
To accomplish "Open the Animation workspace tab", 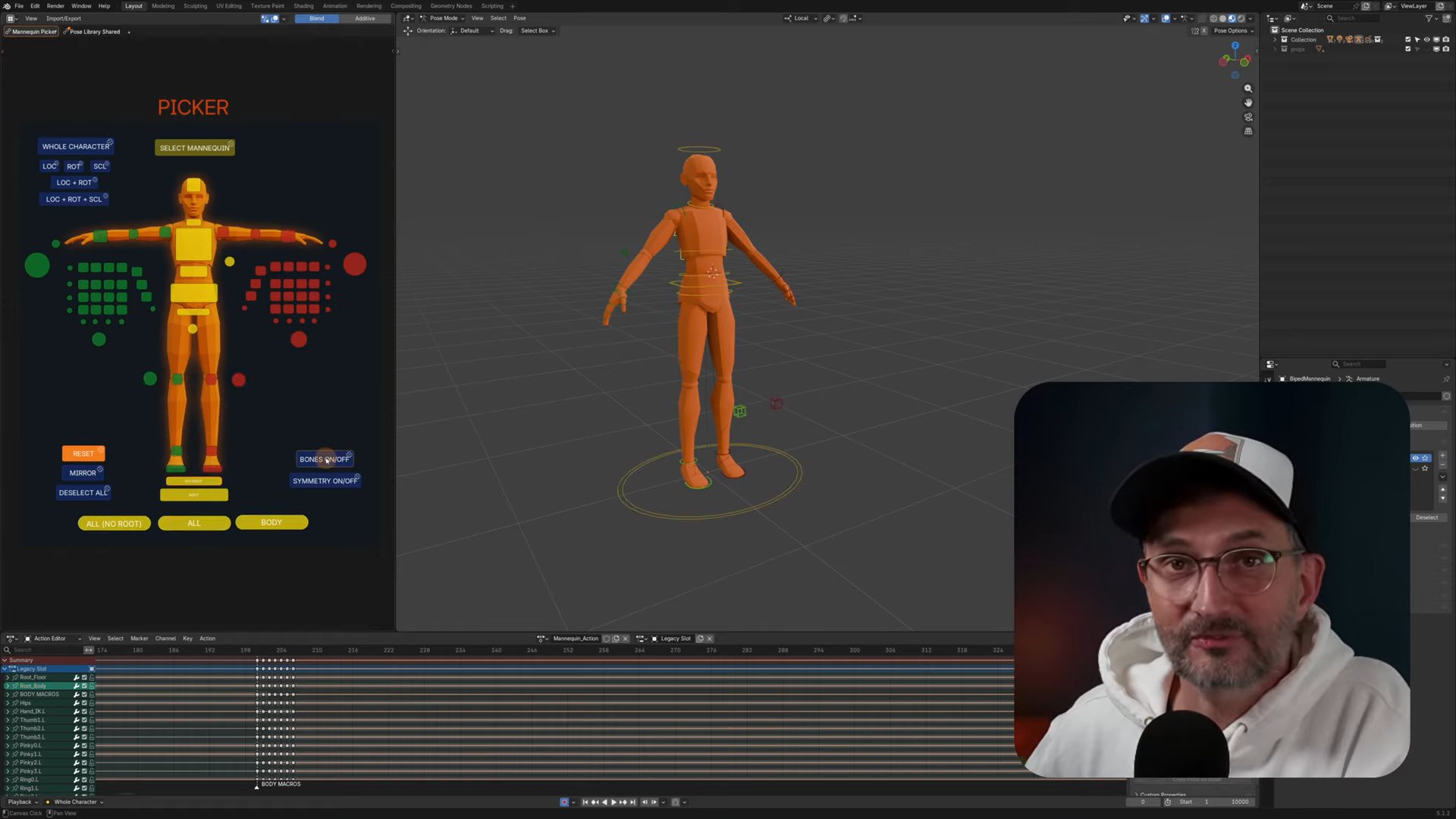I will point(334,6).
